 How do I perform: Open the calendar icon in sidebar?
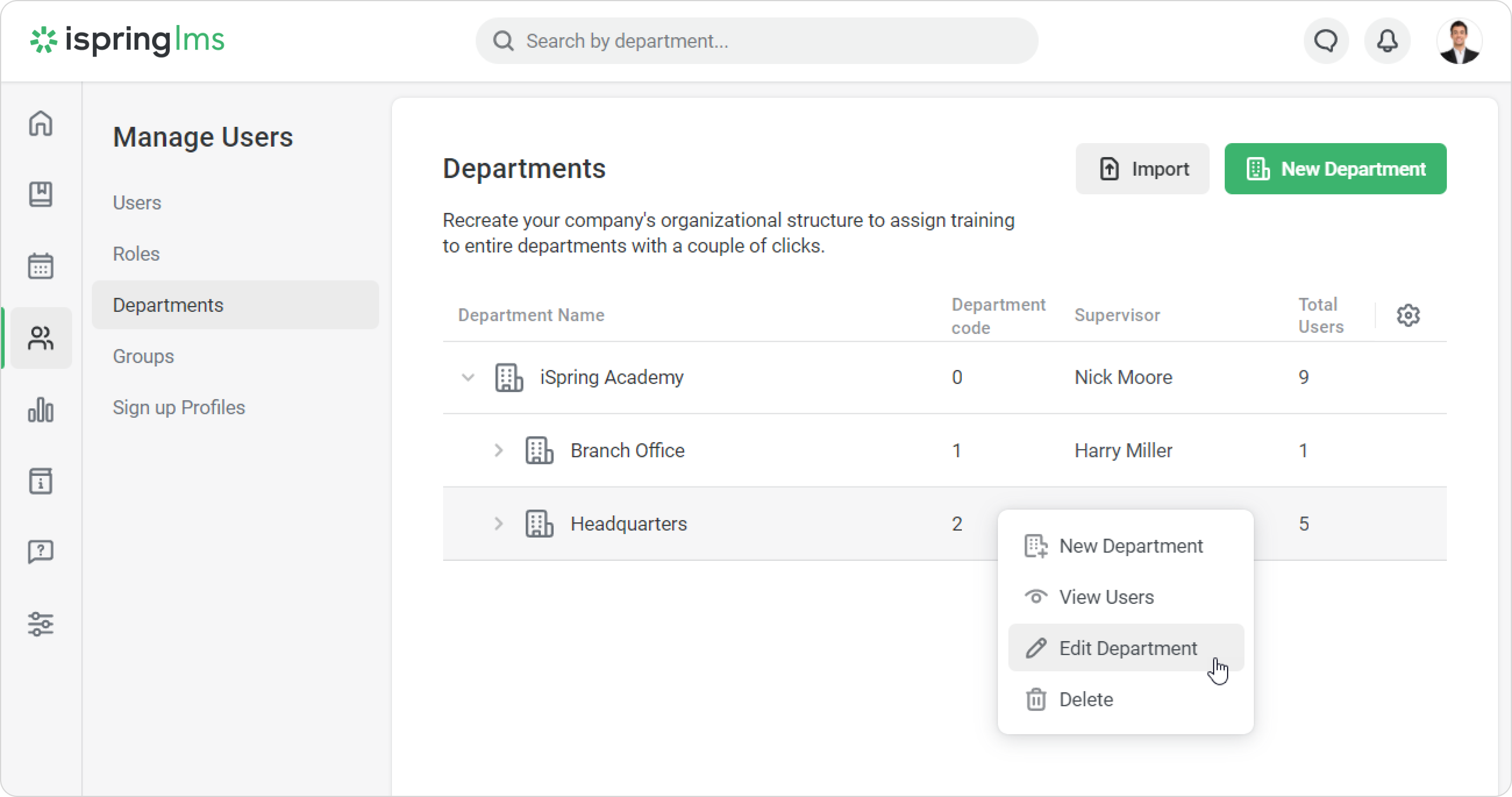point(40,266)
